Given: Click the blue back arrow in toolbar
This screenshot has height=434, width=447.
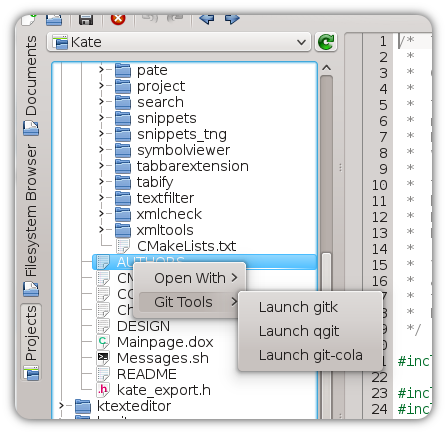Looking at the screenshot, I should (x=207, y=19).
